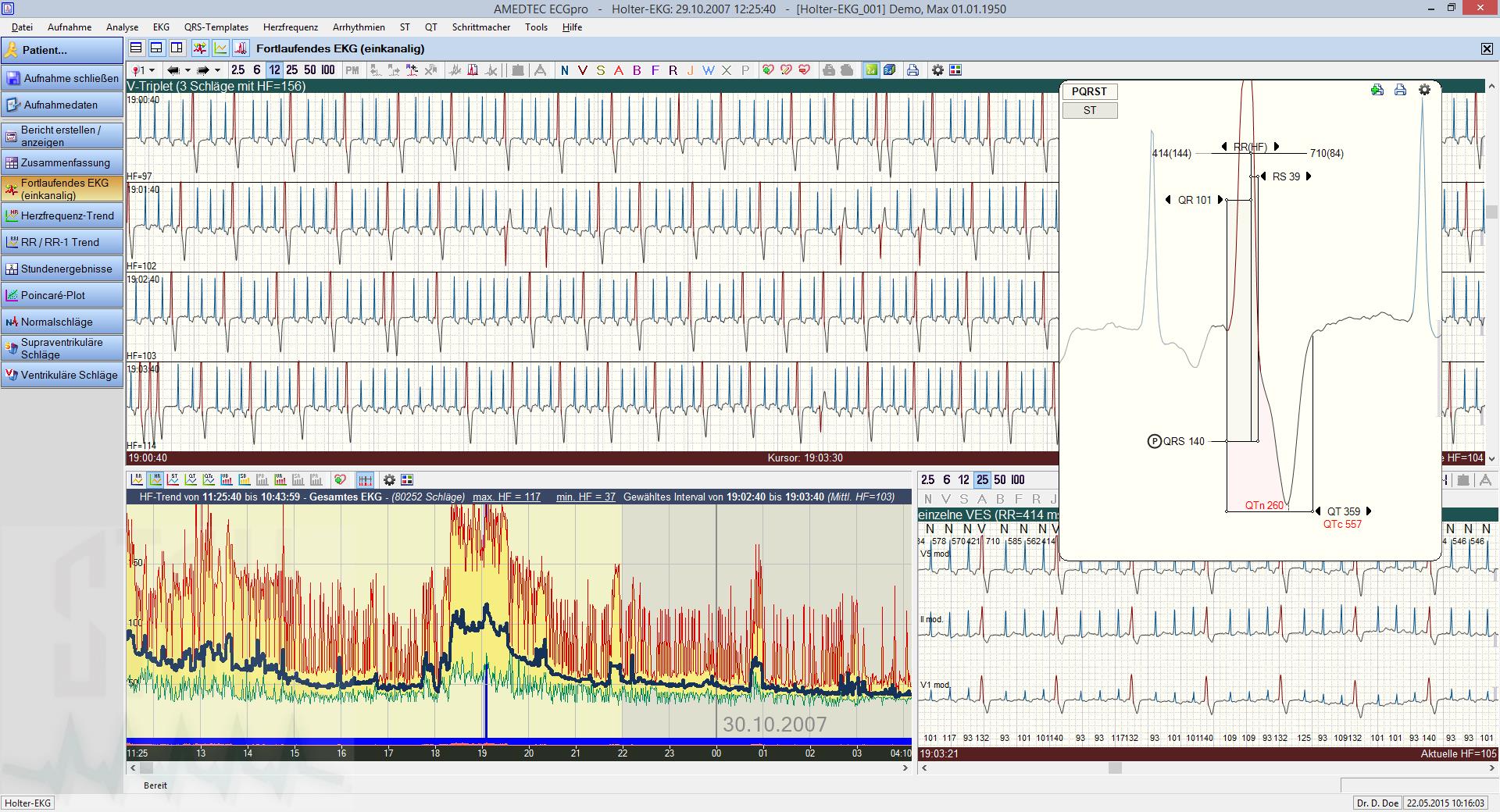Open the channel marker dropdown arrow

pos(152,70)
